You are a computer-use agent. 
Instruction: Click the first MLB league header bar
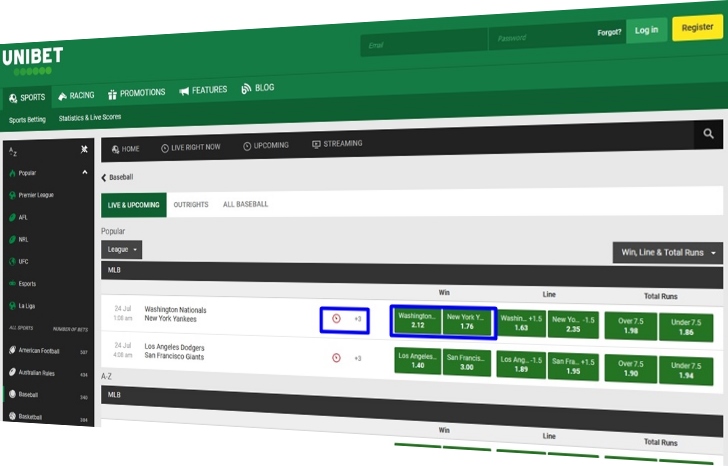click(x=412, y=274)
